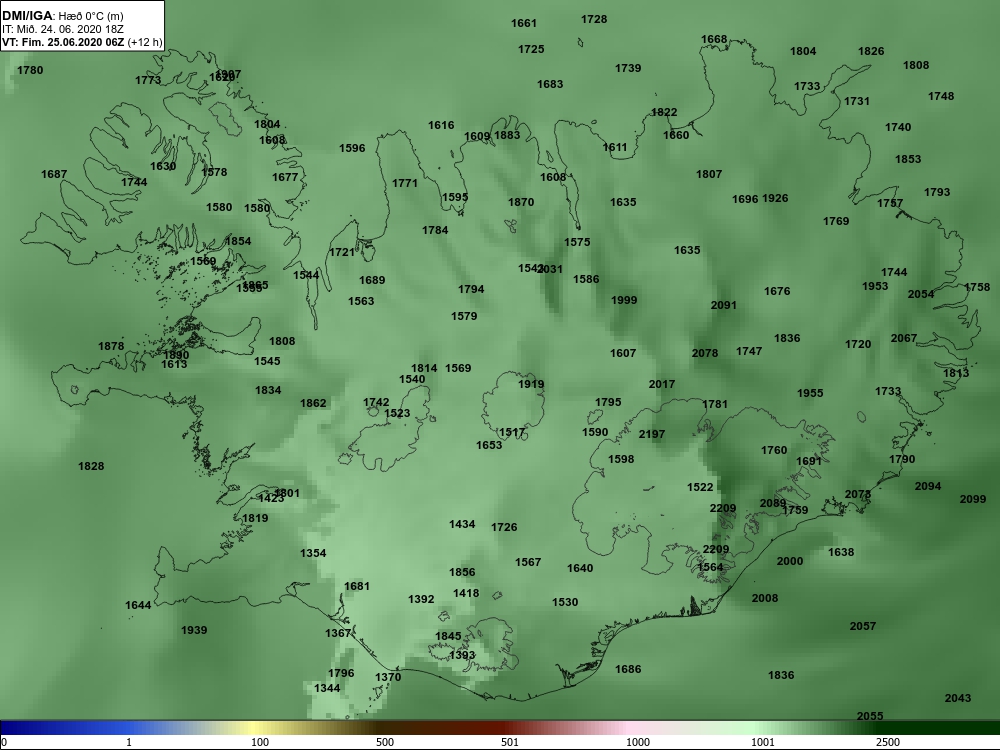Click the 1687 map value
Viewport: 1000px width, 750px height.
click(54, 175)
